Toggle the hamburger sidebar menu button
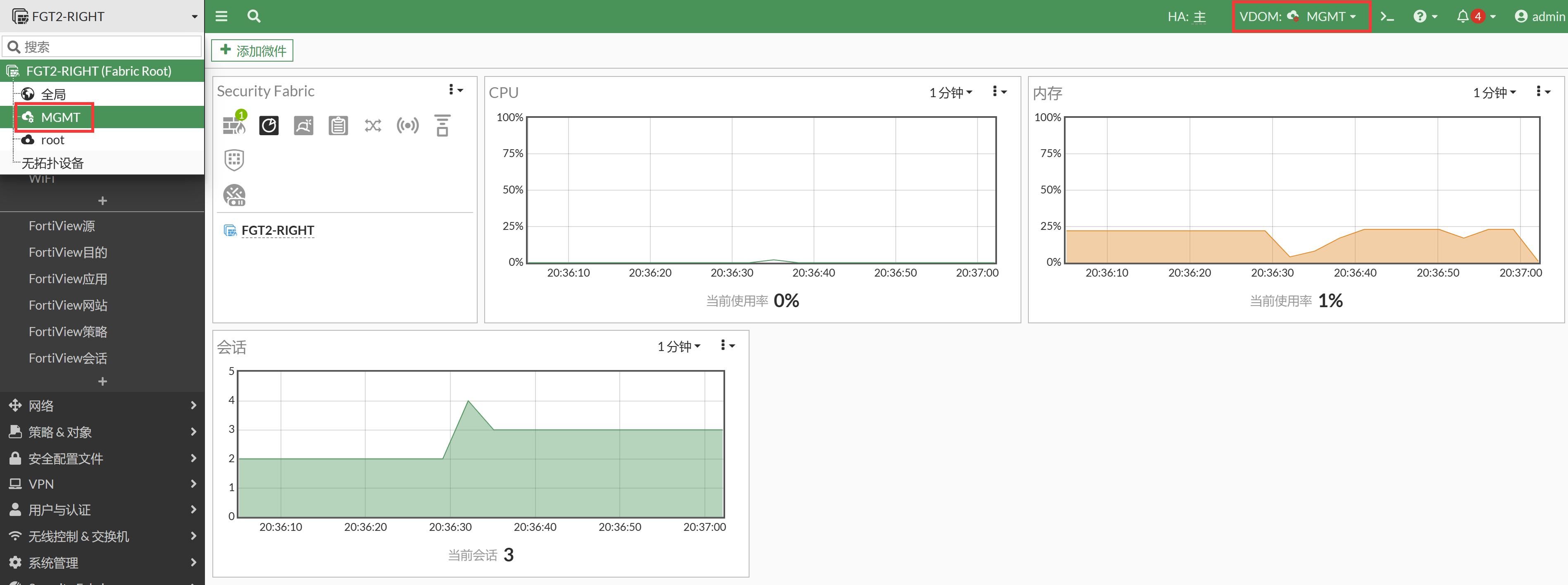The width and height of the screenshot is (1568, 585). (221, 17)
